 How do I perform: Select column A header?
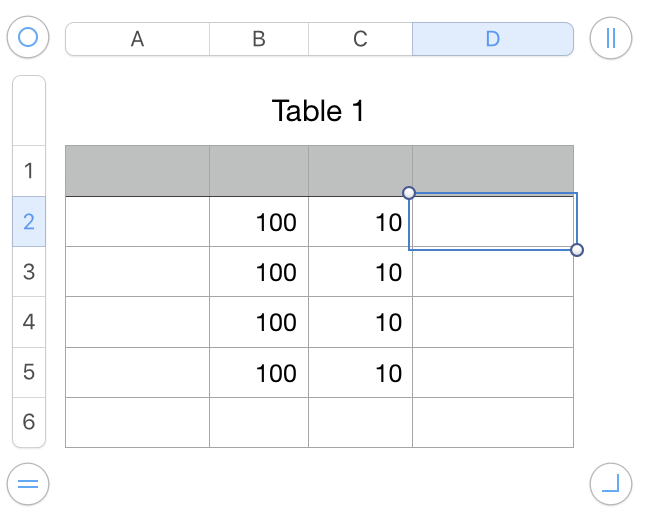[137, 39]
